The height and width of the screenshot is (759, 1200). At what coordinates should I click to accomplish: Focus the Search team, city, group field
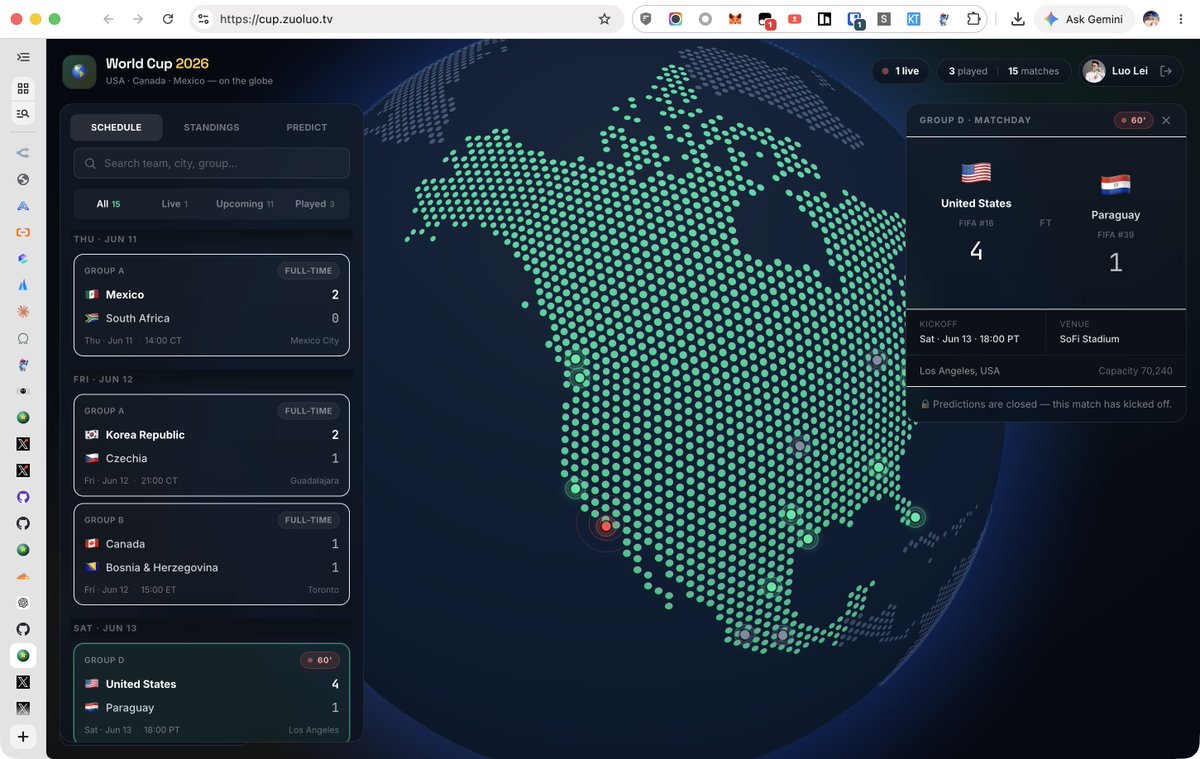click(x=211, y=163)
